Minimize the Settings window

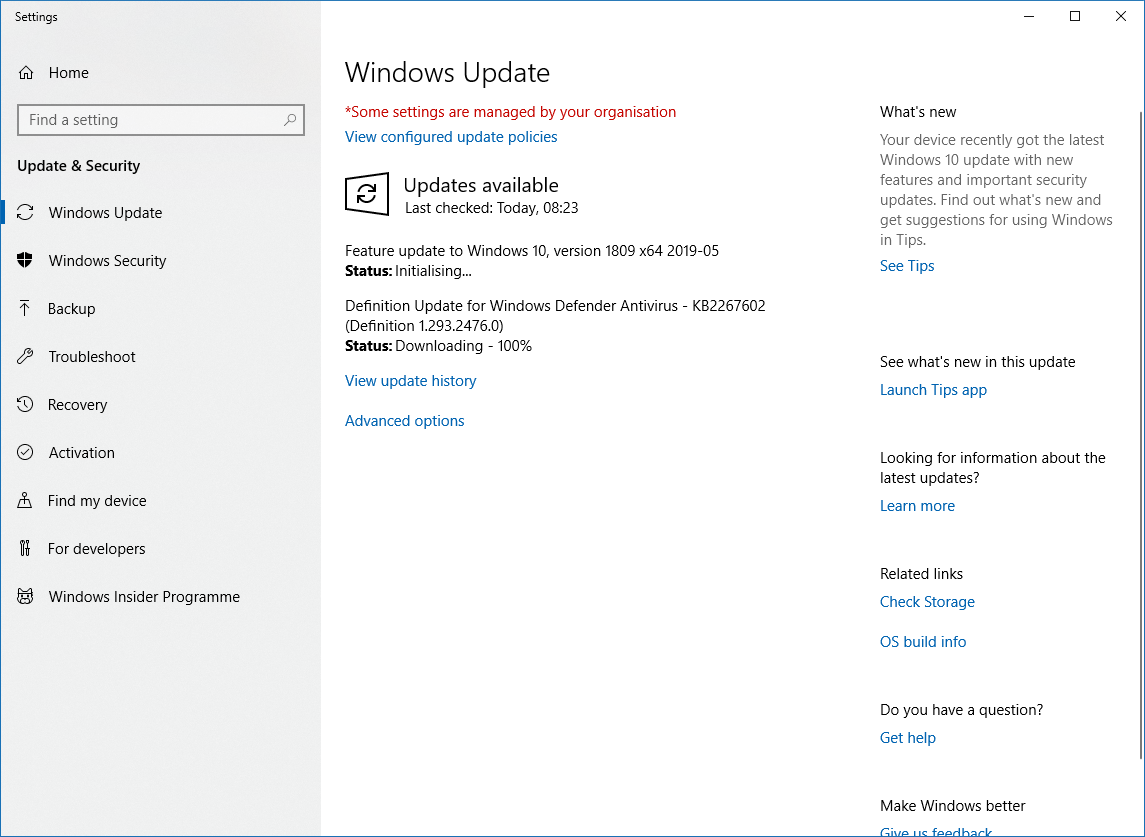point(1029,16)
